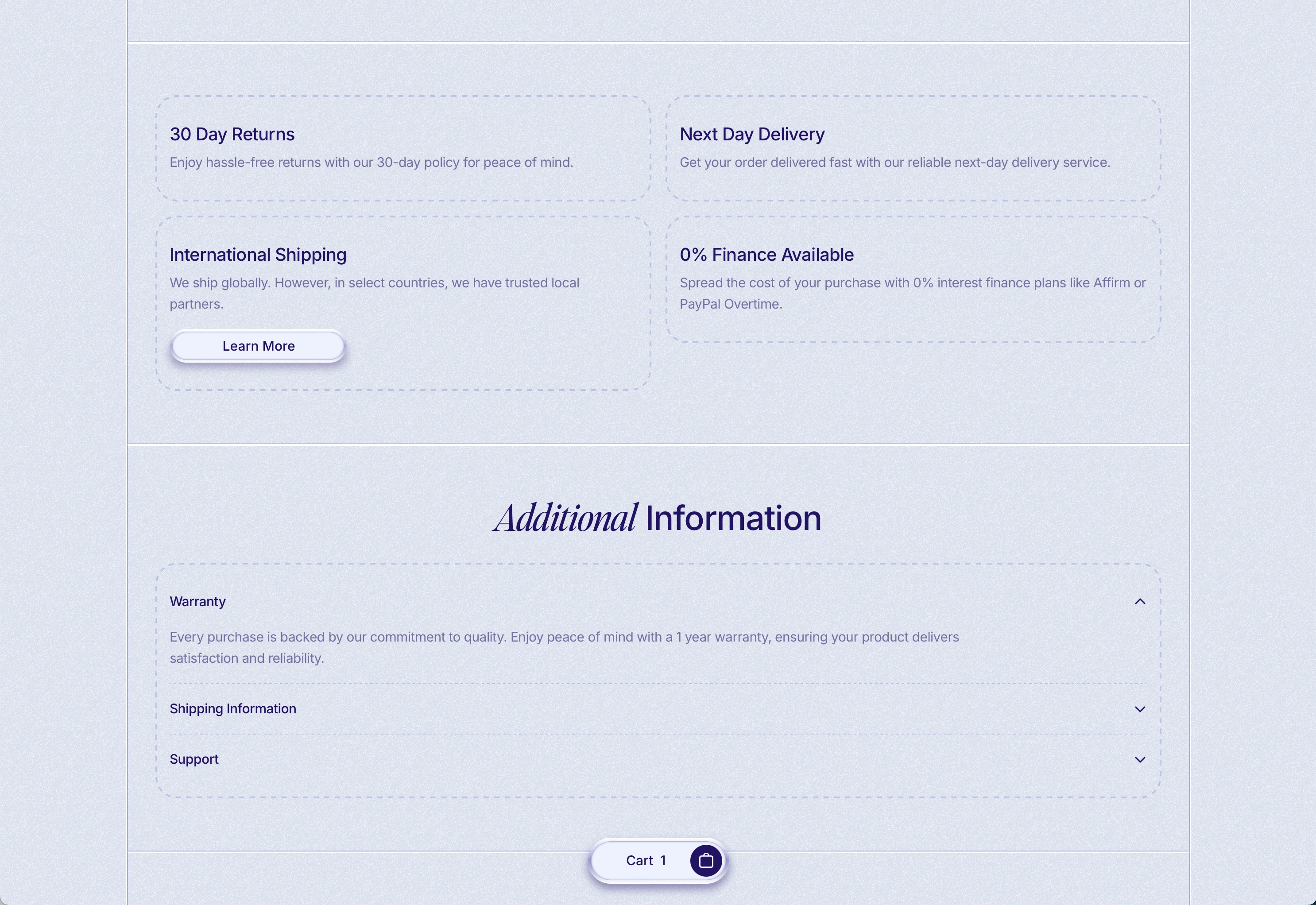Select the International Shipping heading
1316x905 pixels.
pos(258,255)
